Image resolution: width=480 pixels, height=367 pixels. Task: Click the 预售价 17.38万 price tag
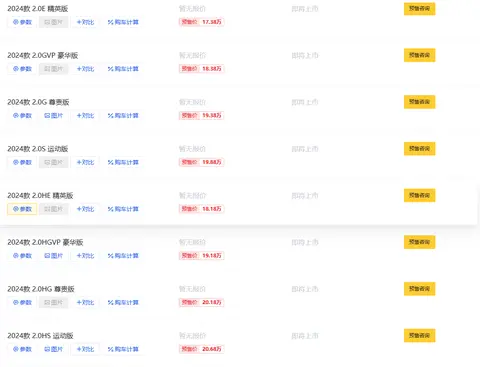pos(201,22)
